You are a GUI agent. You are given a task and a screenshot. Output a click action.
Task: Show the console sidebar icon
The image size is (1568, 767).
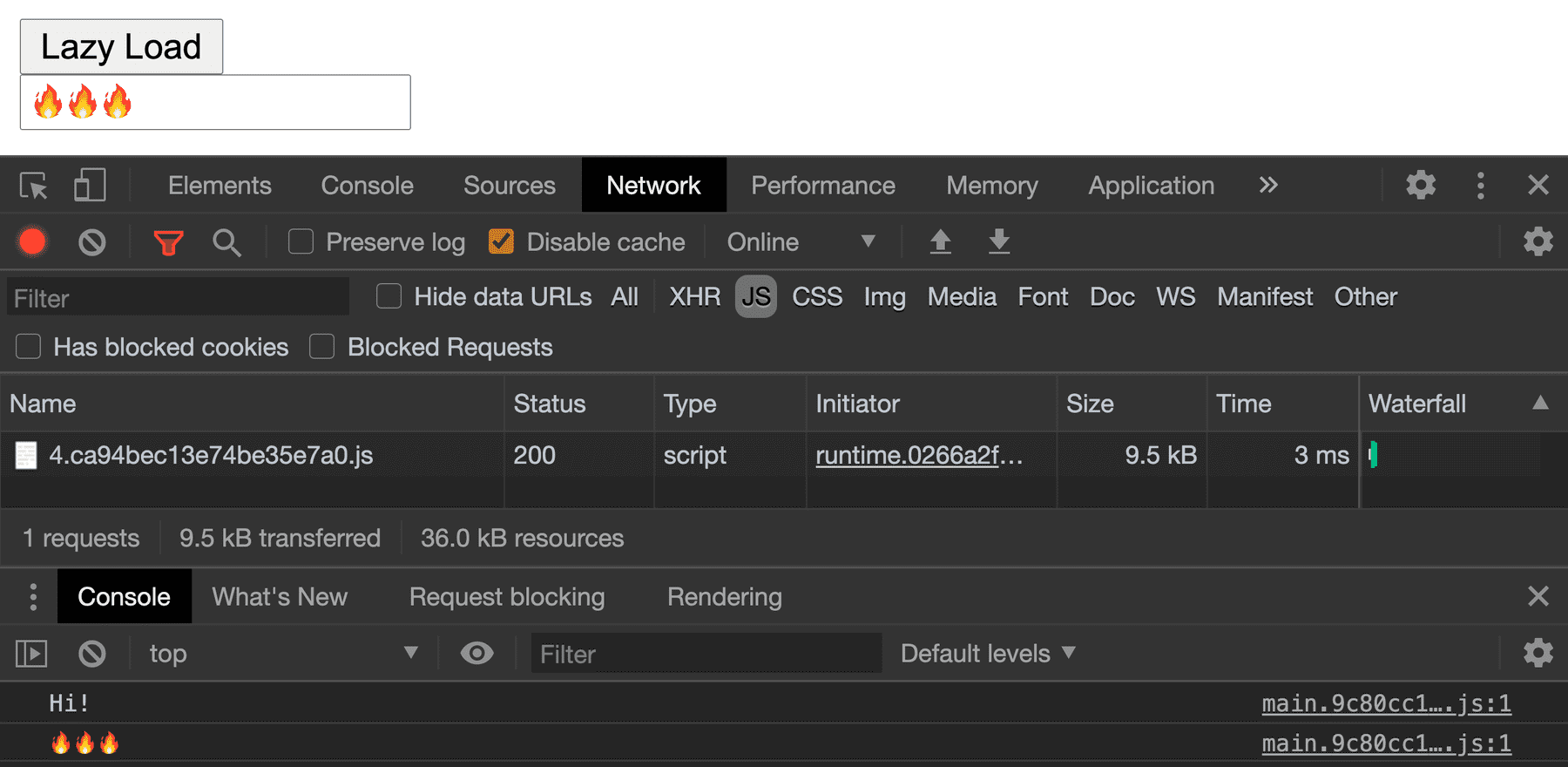tap(31, 654)
